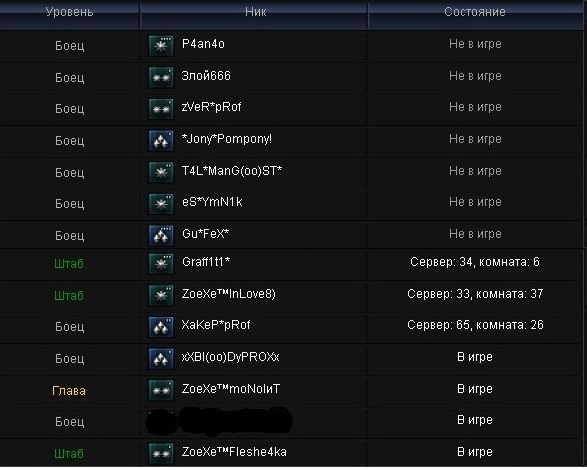
Task: Click the rank icon next to Злой666
Action: point(161,78)
